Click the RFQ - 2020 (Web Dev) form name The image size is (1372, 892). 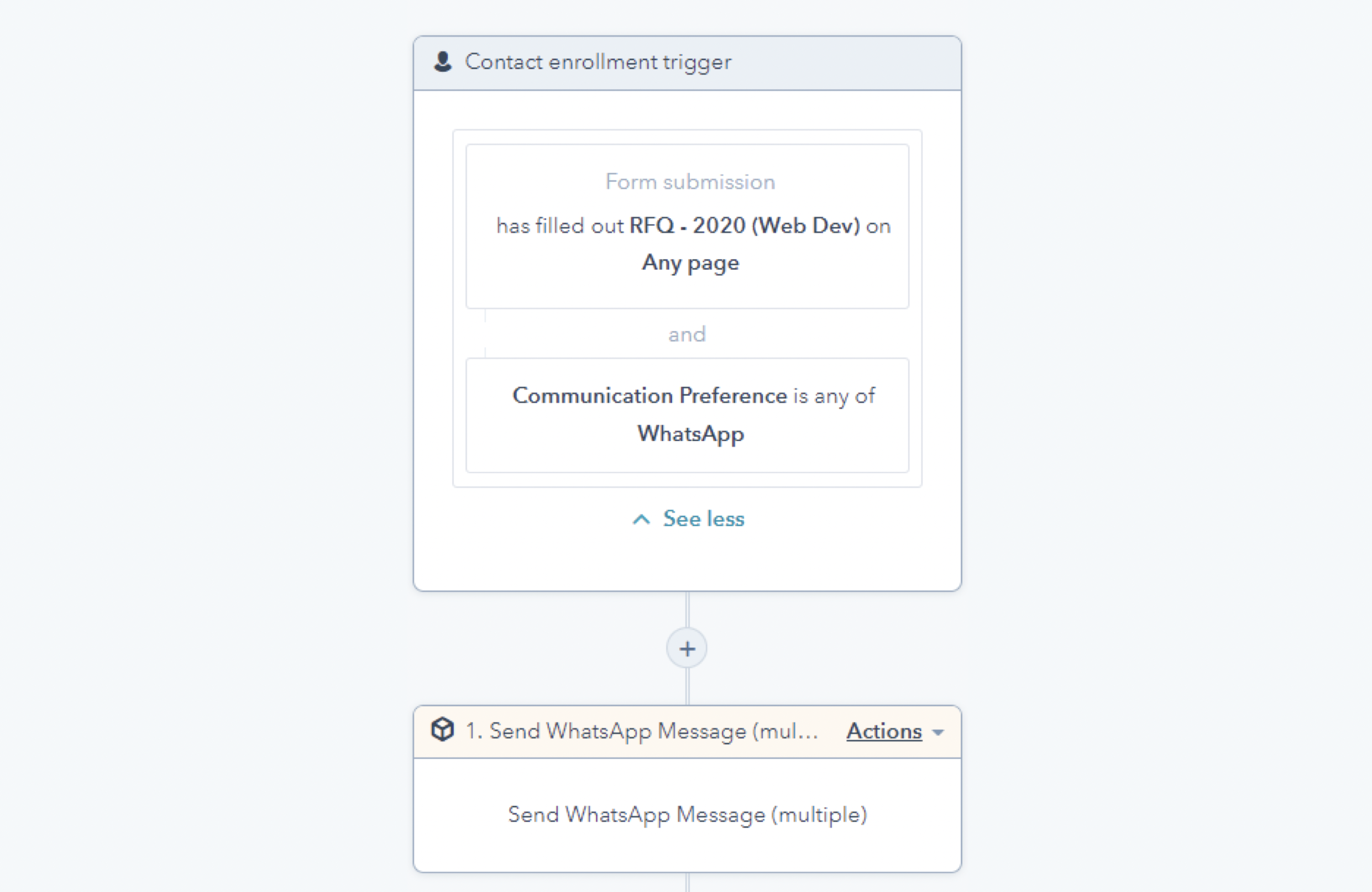pyautogui.click(x=744, y=225)
